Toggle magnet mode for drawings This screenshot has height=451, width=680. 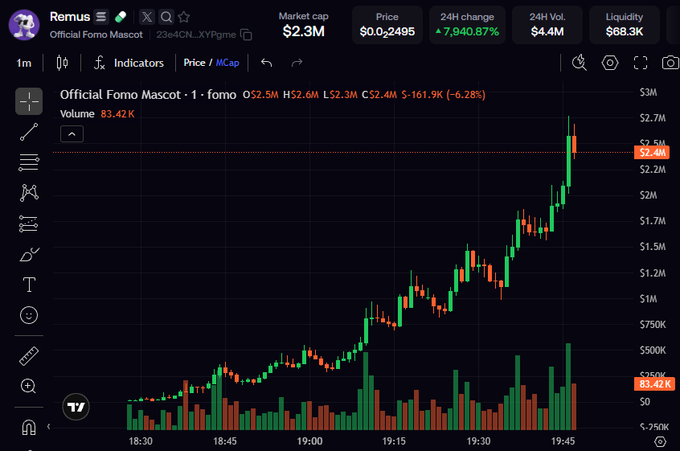point(29,427)
